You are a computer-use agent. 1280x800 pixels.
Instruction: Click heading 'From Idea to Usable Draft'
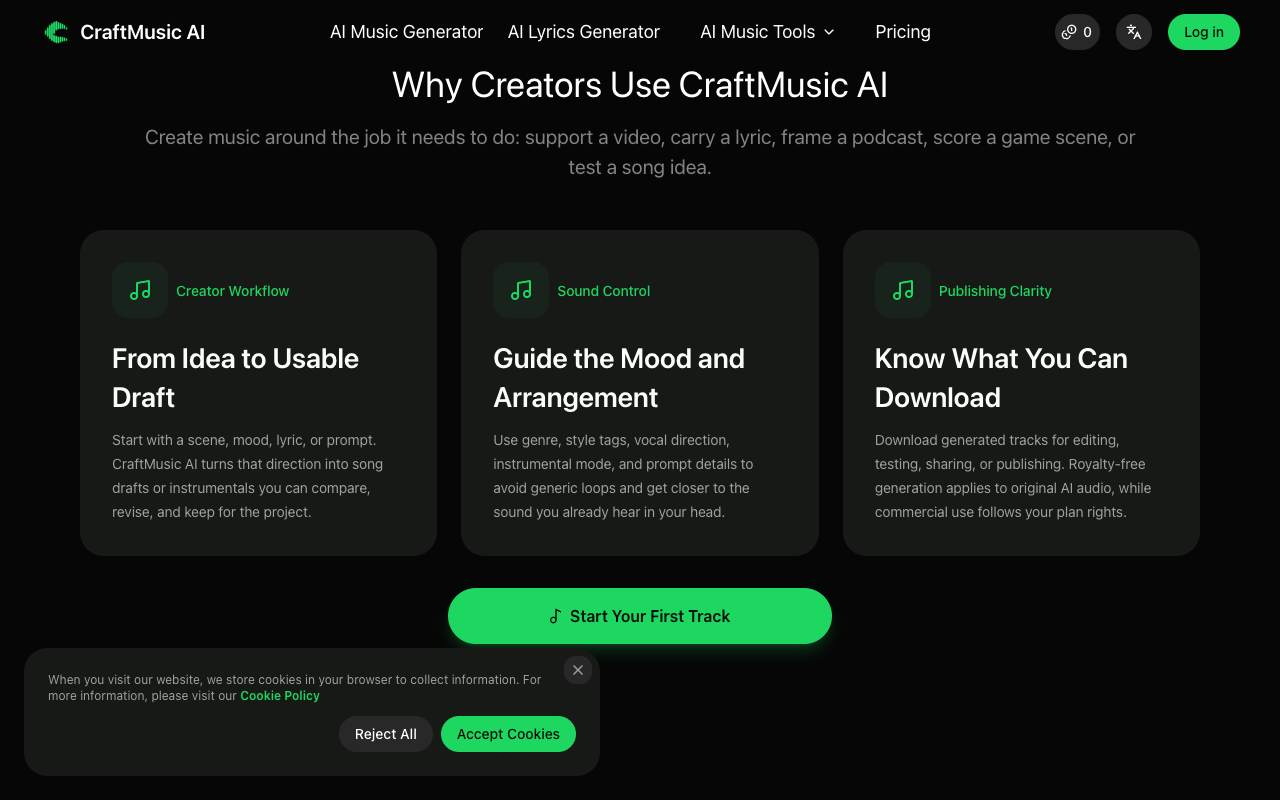(x=236, y=378)
